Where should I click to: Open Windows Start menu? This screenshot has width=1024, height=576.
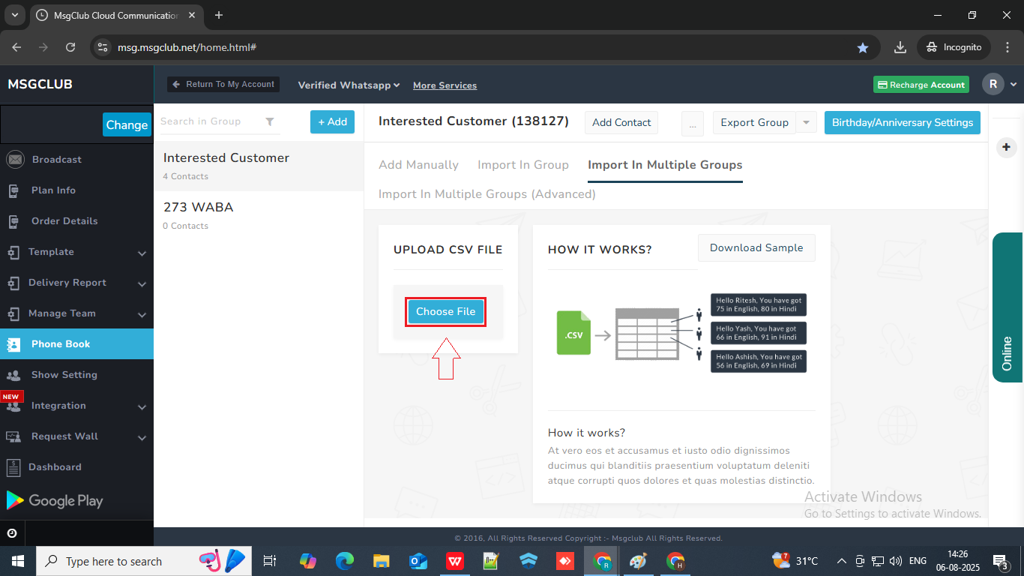click(18, 561)
